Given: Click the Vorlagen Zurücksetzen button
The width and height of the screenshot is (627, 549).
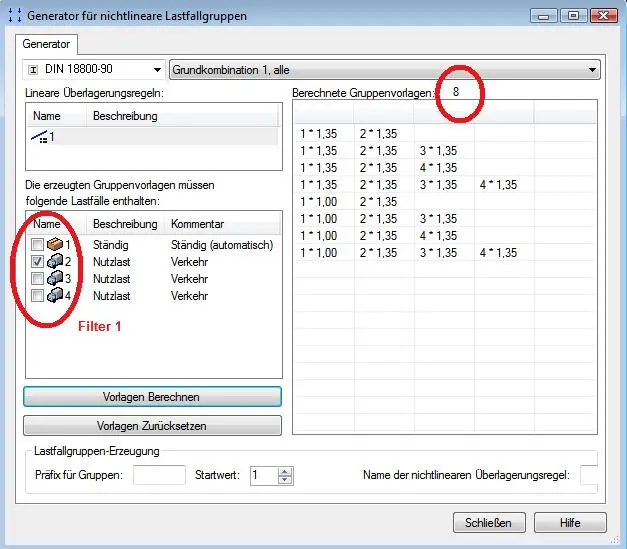Looking at the screenshot, I should (x=152, y=425).
